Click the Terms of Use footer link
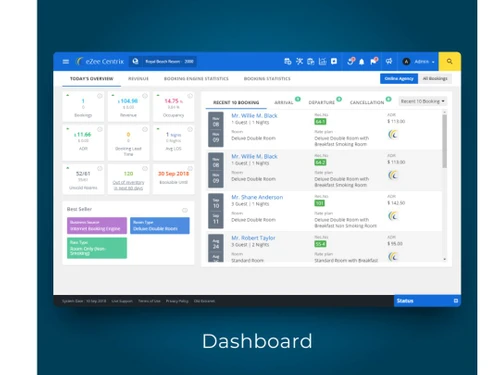Image resolution: width=500 pixels, height=375 pixels. [x=149, y=301]
